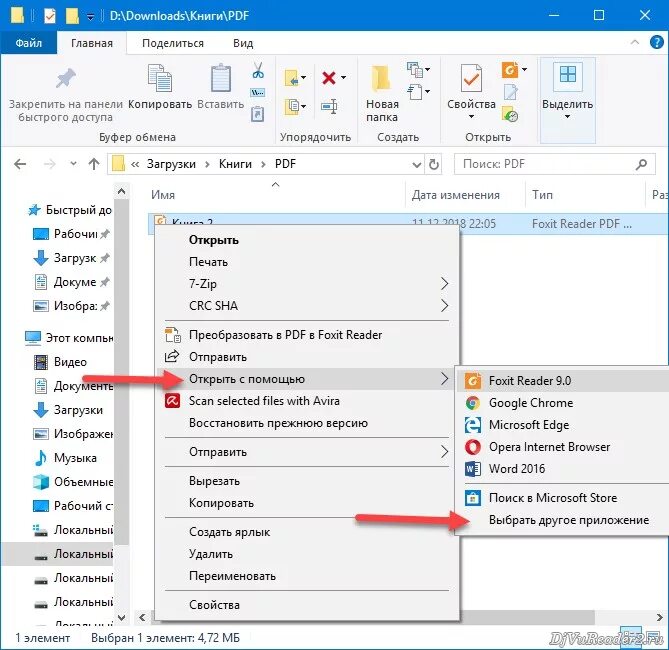The width and height of the screenshot is (669, 650).
Task: Select Открыть in the context menu
Action: coord(307,240)
